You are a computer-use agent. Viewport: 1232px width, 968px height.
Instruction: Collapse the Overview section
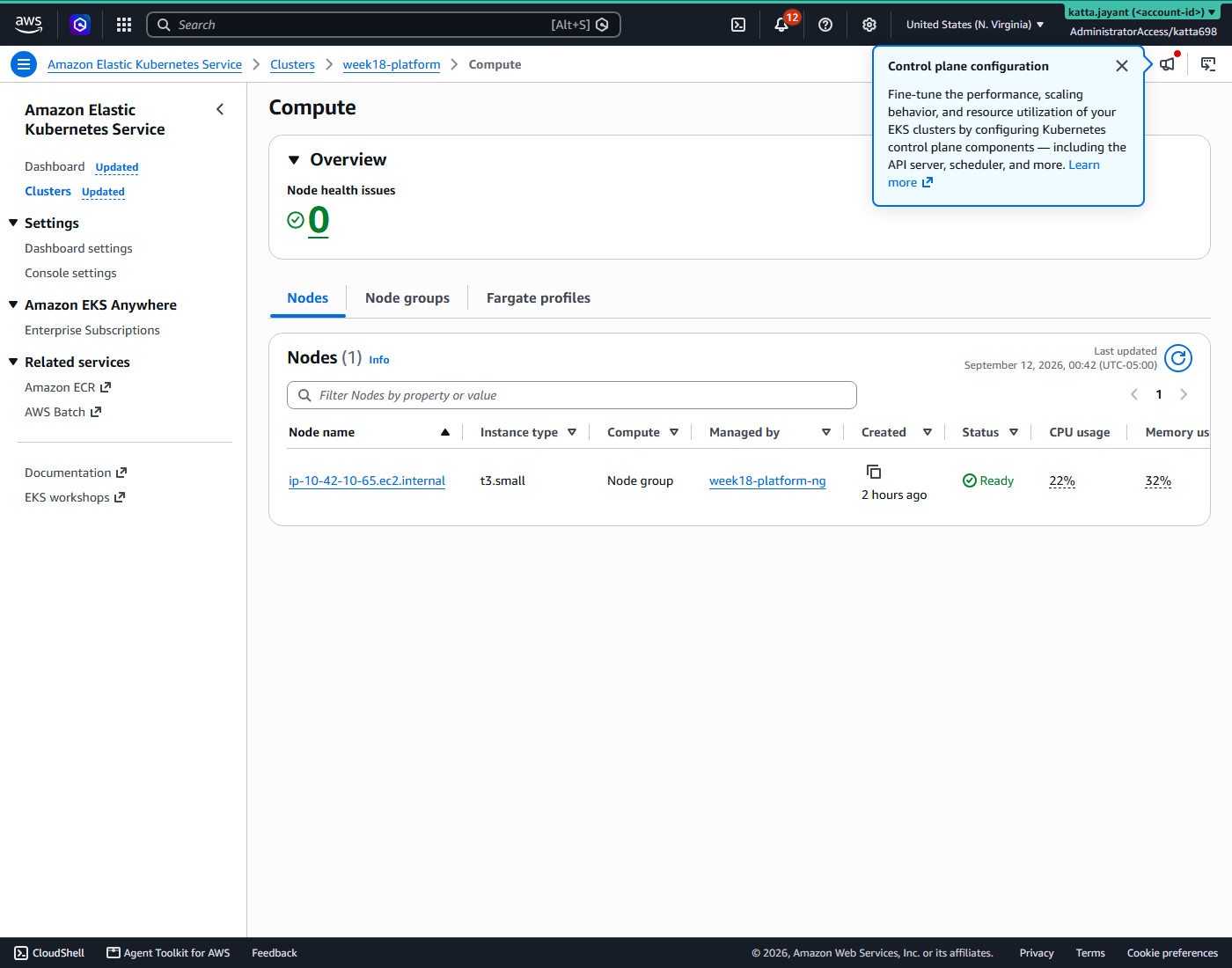coord(294,160)
